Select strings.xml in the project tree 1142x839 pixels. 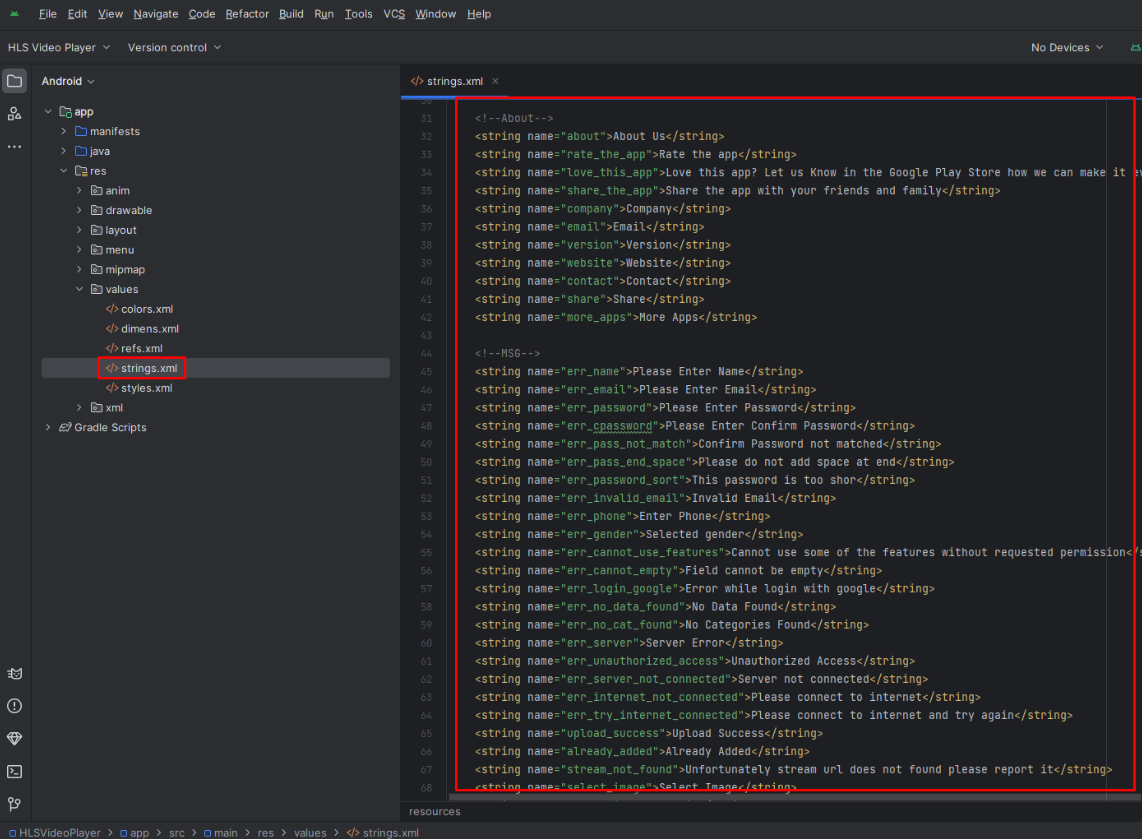pyautogui.click(x=149, y=368)
